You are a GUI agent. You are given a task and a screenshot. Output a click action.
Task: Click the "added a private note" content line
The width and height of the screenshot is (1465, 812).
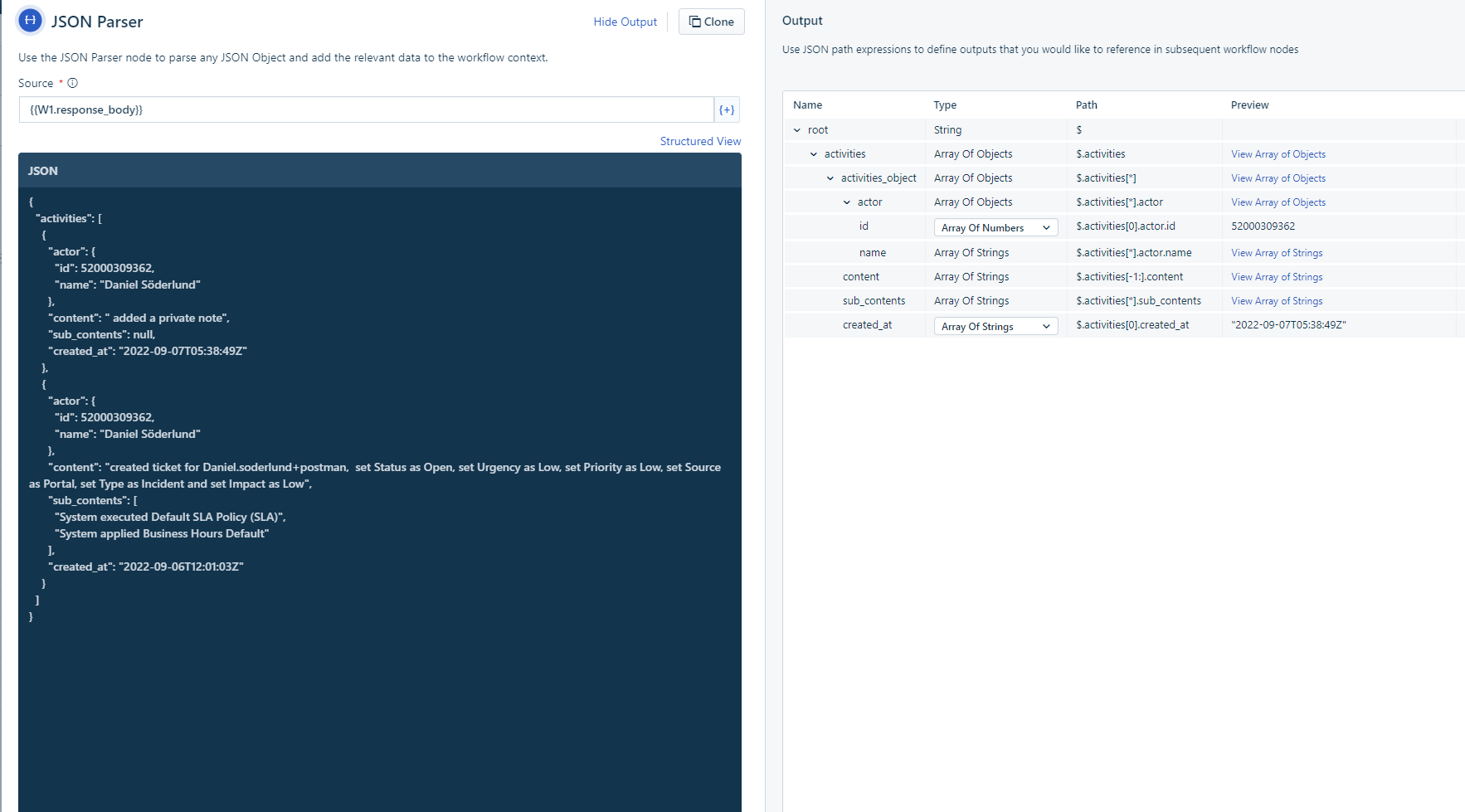click(139, 318)
